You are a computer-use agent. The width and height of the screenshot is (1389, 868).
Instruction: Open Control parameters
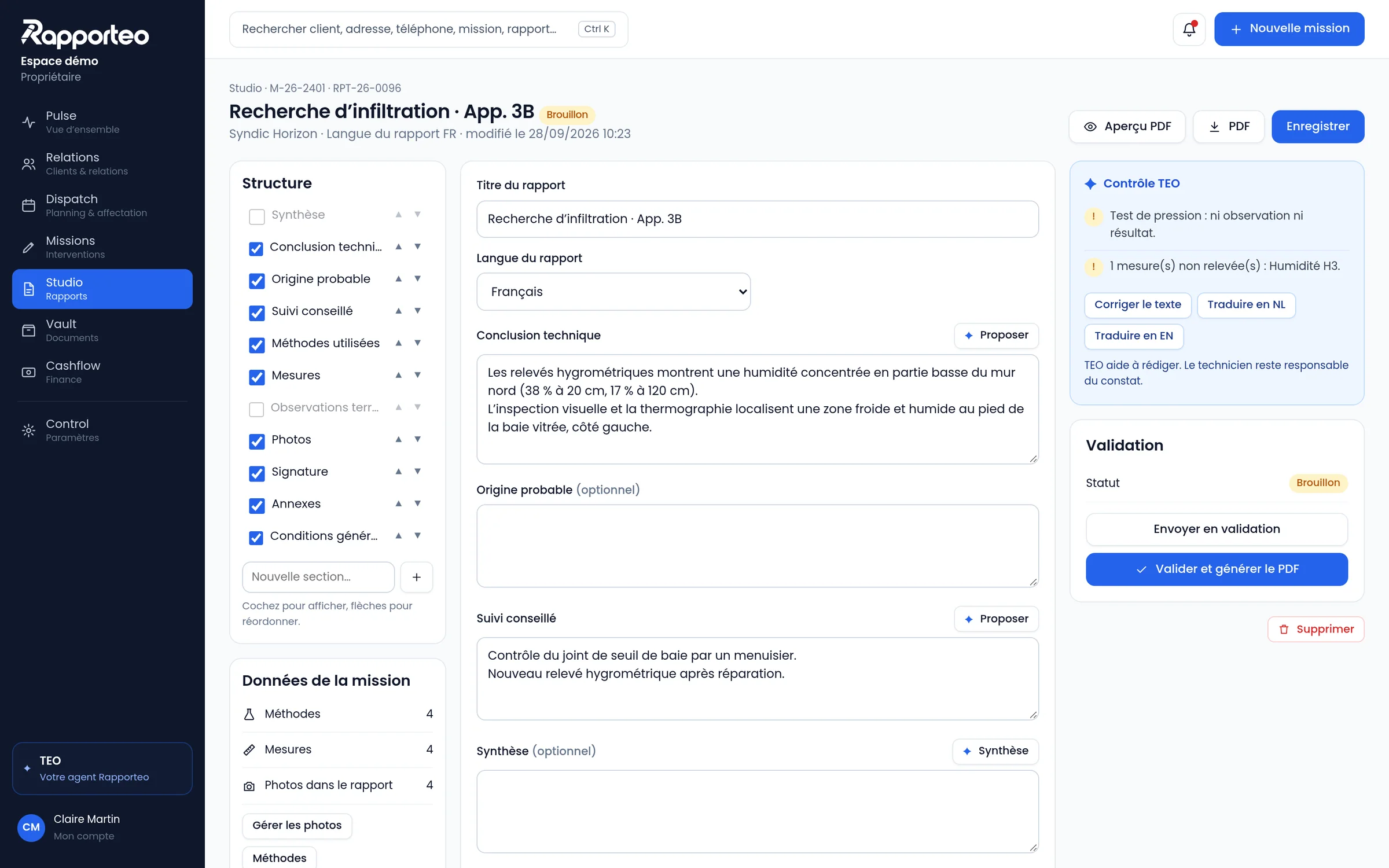tap(102, 431)
